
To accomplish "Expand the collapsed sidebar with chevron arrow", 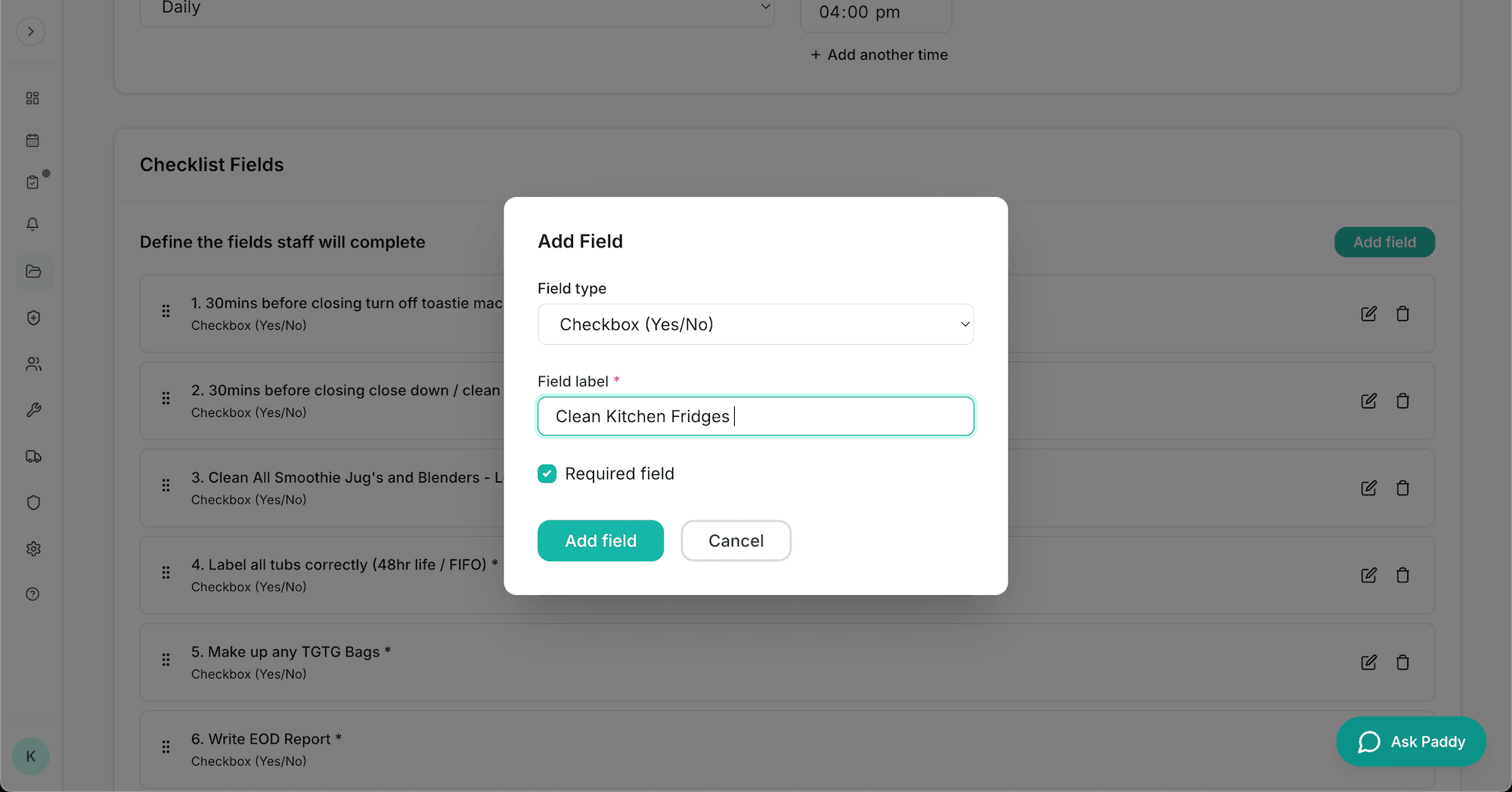I will (x=31, y=32).
